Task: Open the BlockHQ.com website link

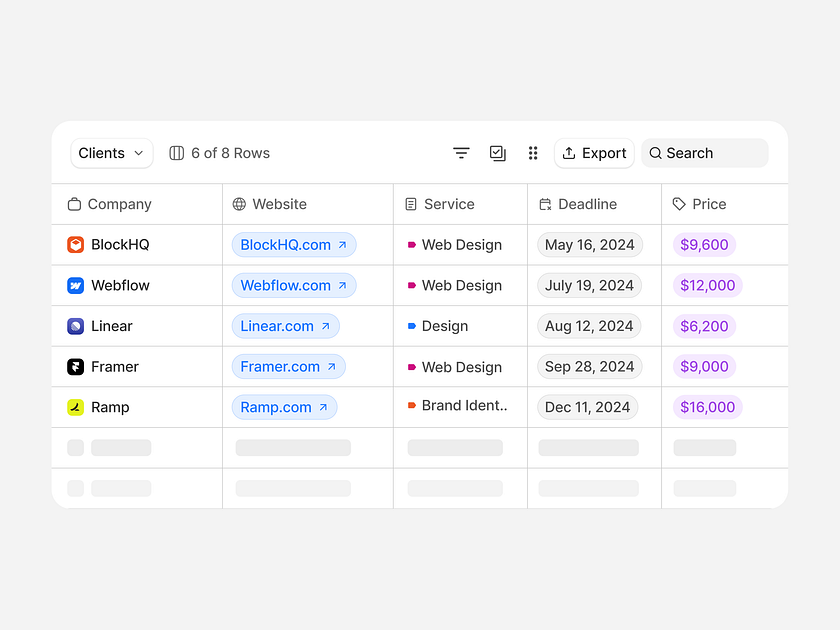Action: 293,244
